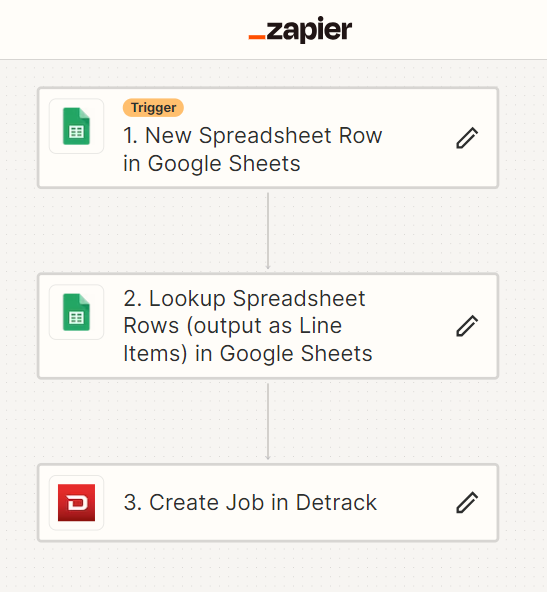Edit the Create Job in Detrack step
547x592 pixels.
click(x=467, y=502)
